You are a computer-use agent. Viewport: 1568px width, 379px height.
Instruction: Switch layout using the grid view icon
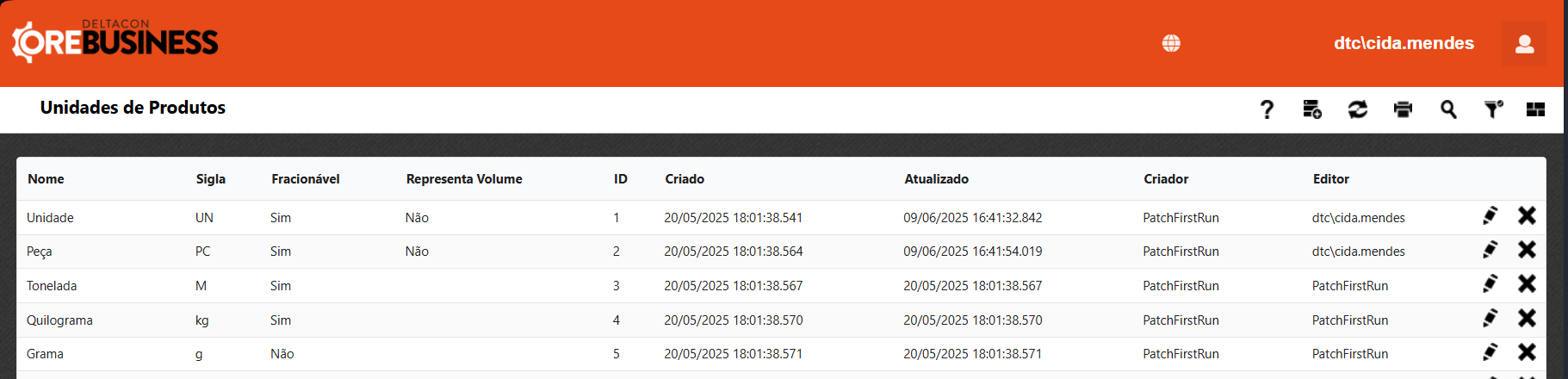click(1535, 109)
